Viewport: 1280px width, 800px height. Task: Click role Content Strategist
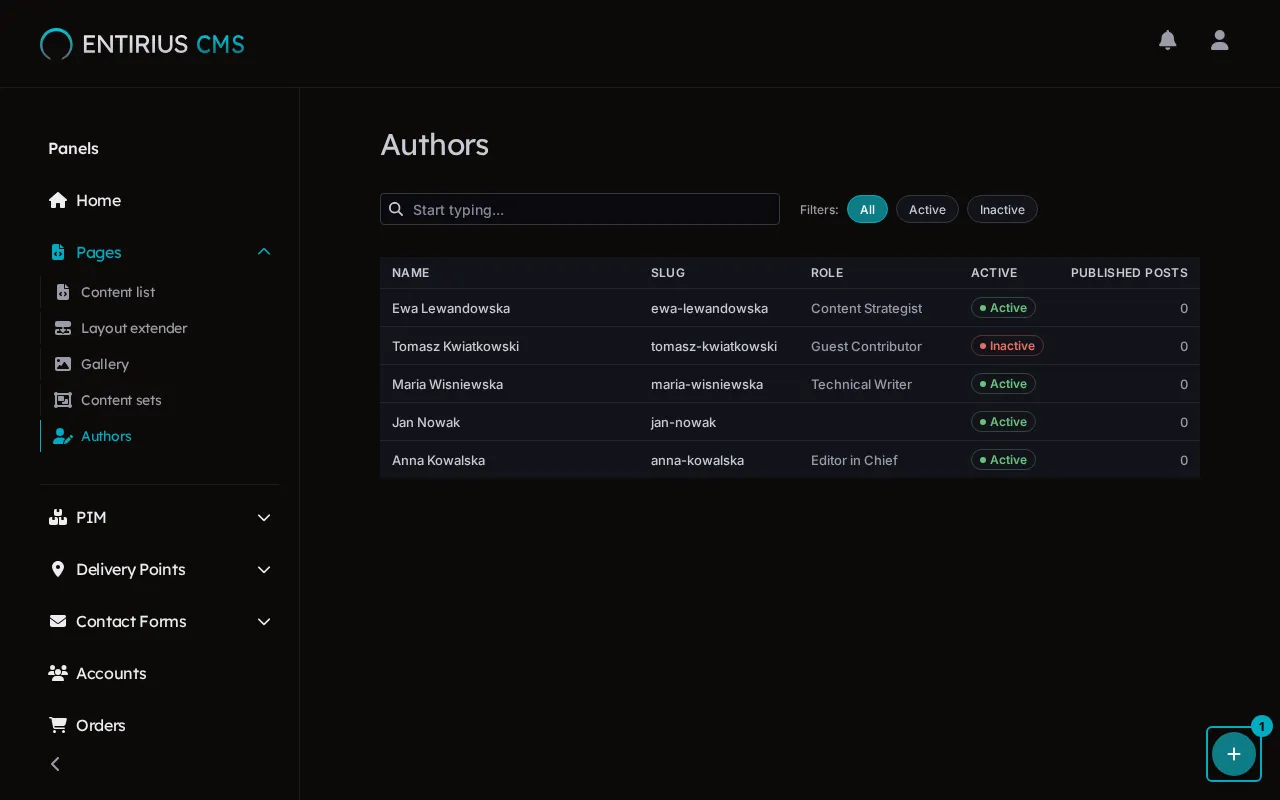point(866,308)
